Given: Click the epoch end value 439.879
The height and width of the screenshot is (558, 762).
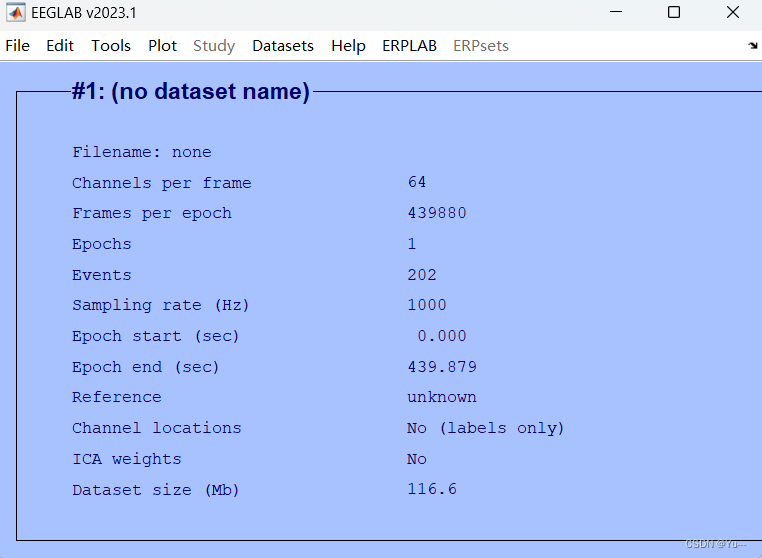Looking at the screenshot, I should click(442, 366).
